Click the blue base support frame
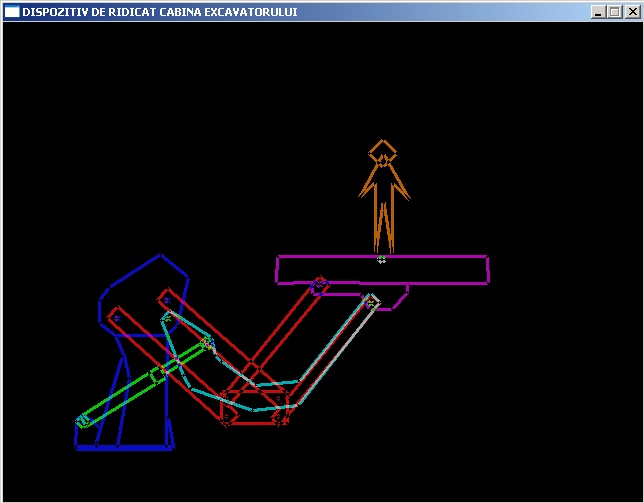Screen dimensions: 644x503 point(131,352)
